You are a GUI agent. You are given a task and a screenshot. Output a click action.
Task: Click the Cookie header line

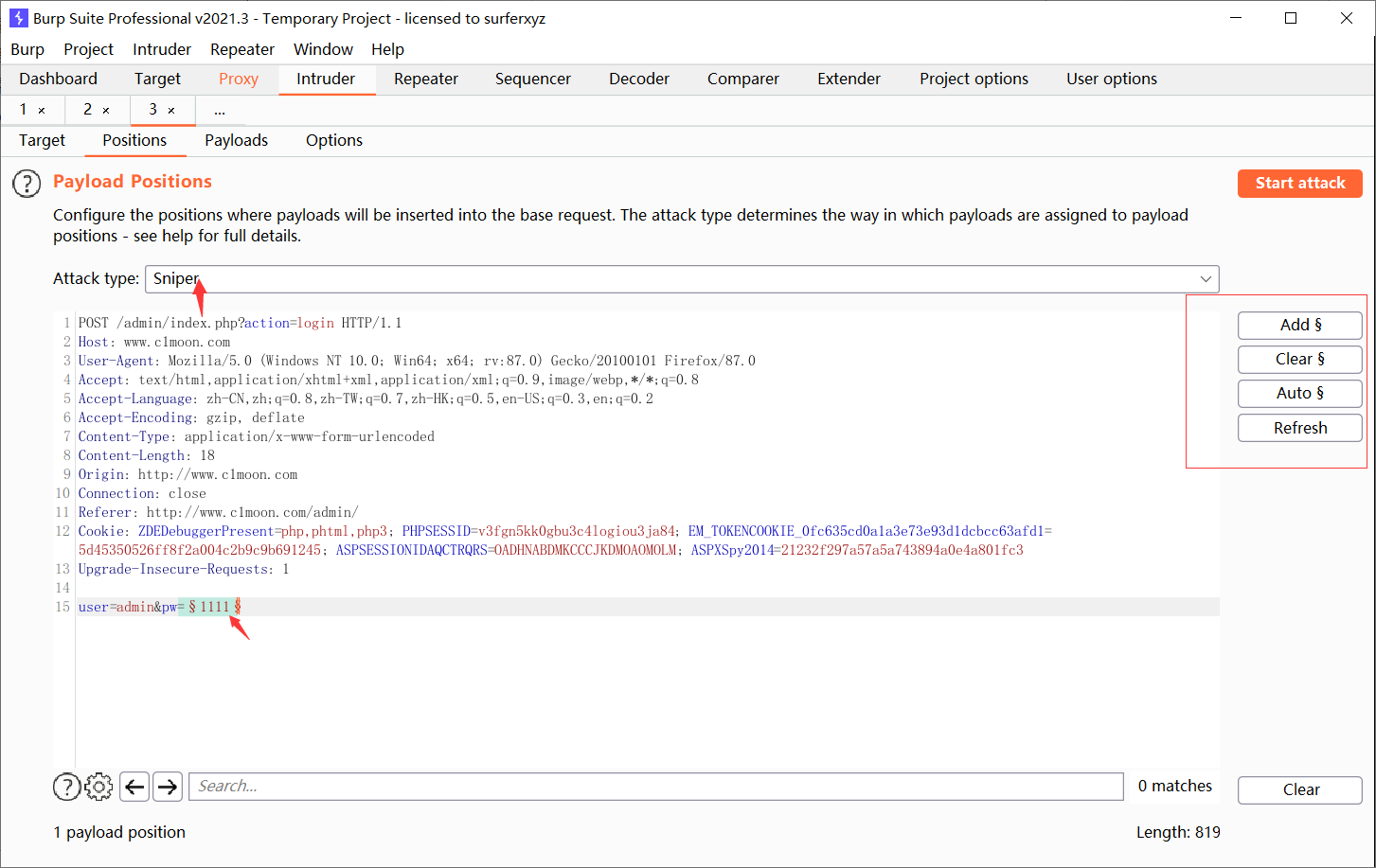point(565,540)
